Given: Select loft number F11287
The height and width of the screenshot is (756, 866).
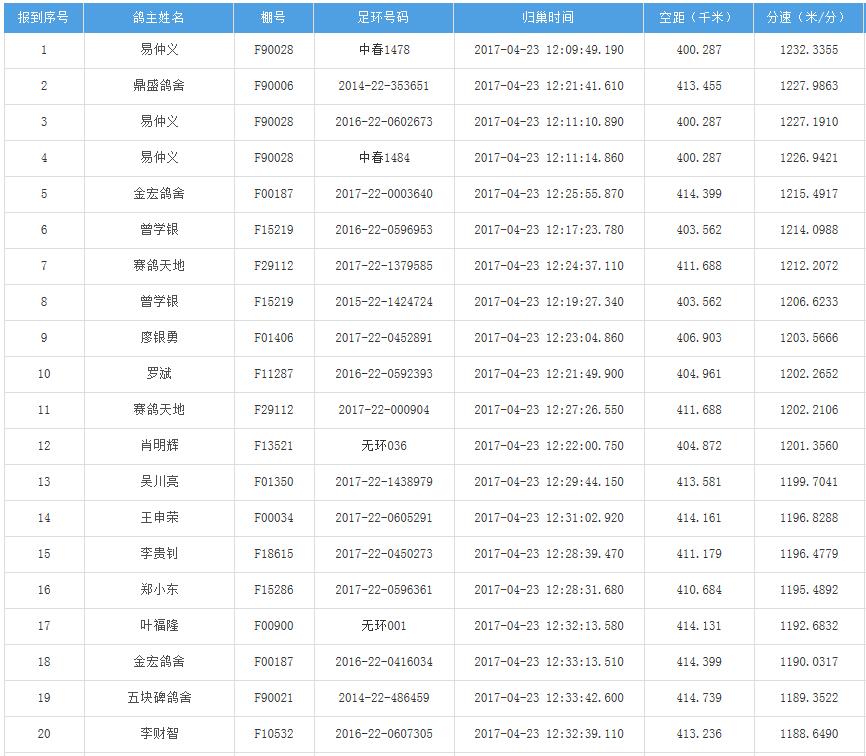Looking at the screenshot, I should [273, 374].
